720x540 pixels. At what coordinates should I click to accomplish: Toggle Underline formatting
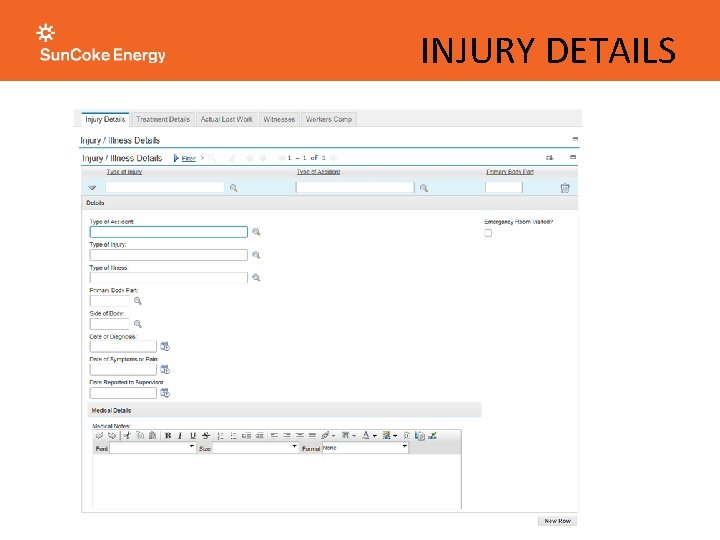[193, 435]
